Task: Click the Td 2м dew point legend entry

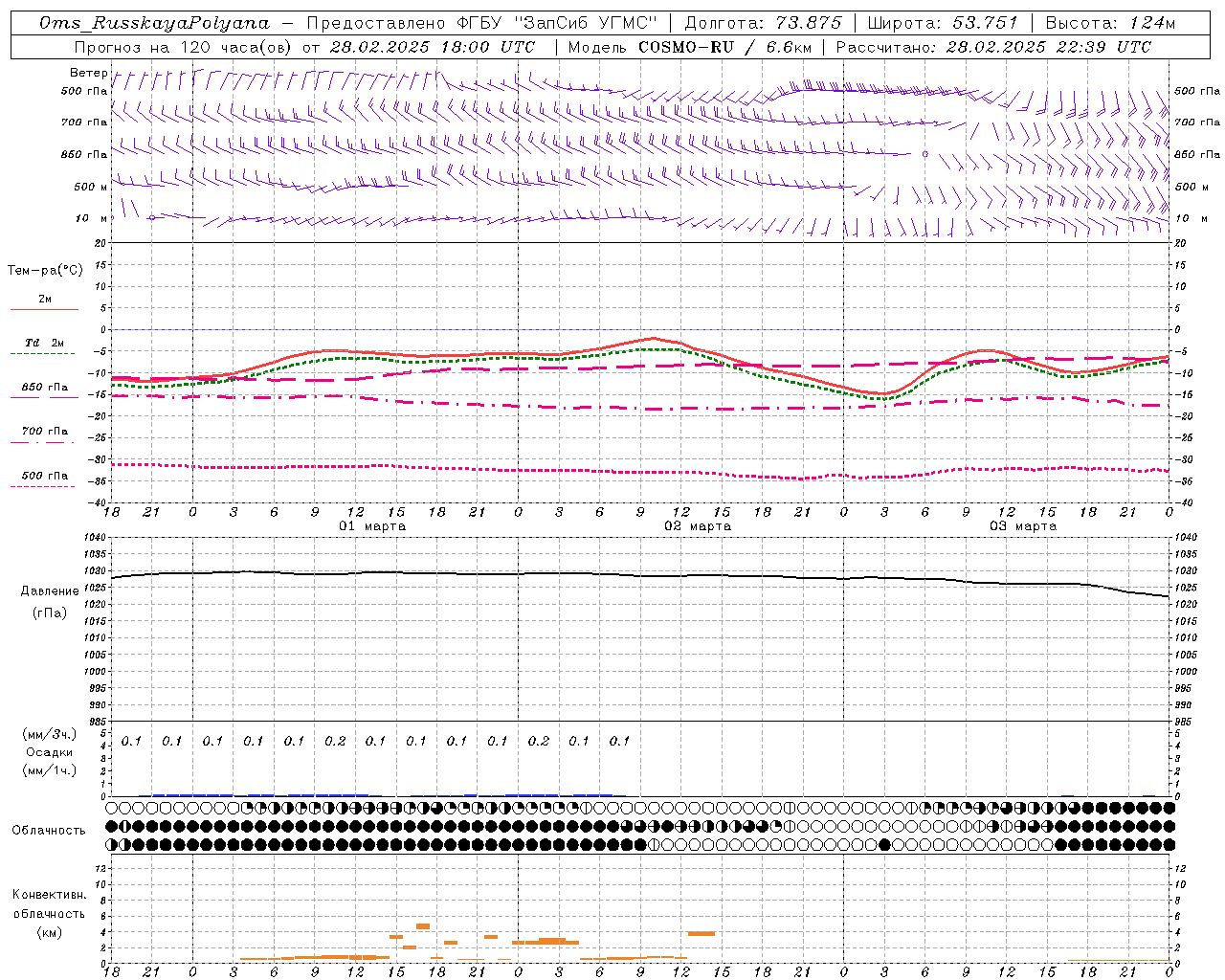Action: click(x=45, y=347)
